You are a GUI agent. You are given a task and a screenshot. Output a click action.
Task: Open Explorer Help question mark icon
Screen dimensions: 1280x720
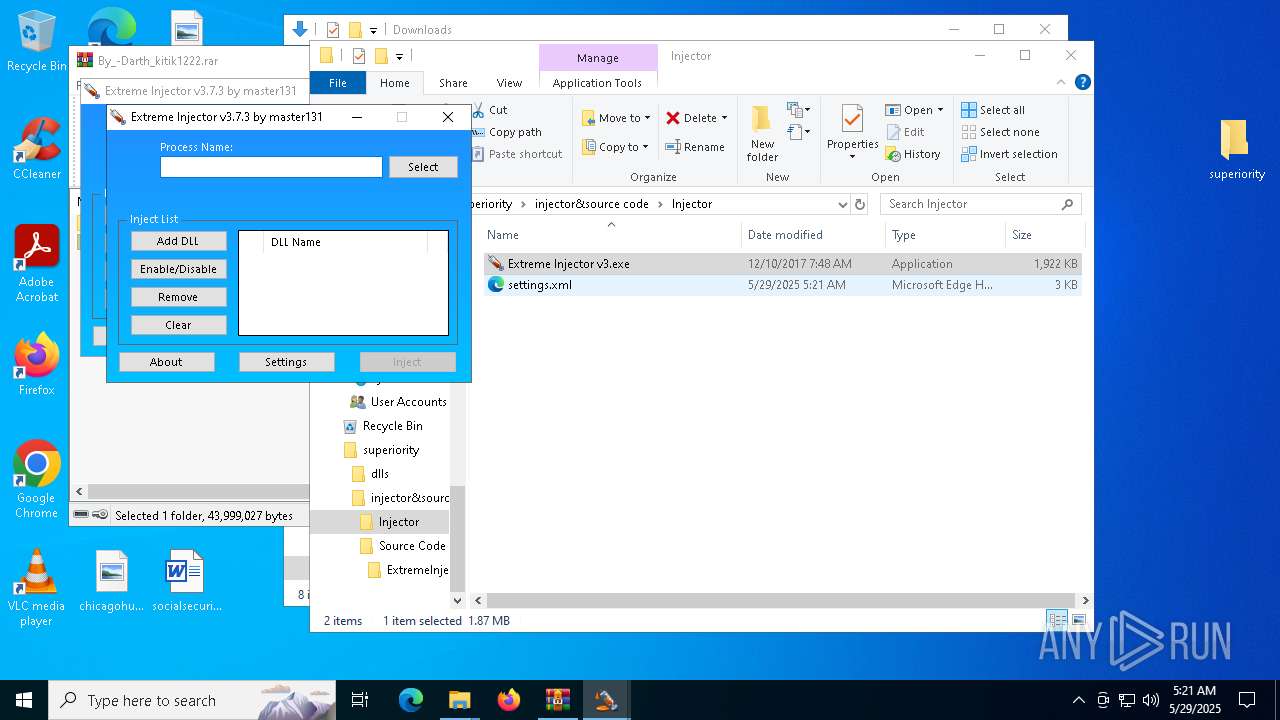pyautogui.click(x=1082, y=82)
